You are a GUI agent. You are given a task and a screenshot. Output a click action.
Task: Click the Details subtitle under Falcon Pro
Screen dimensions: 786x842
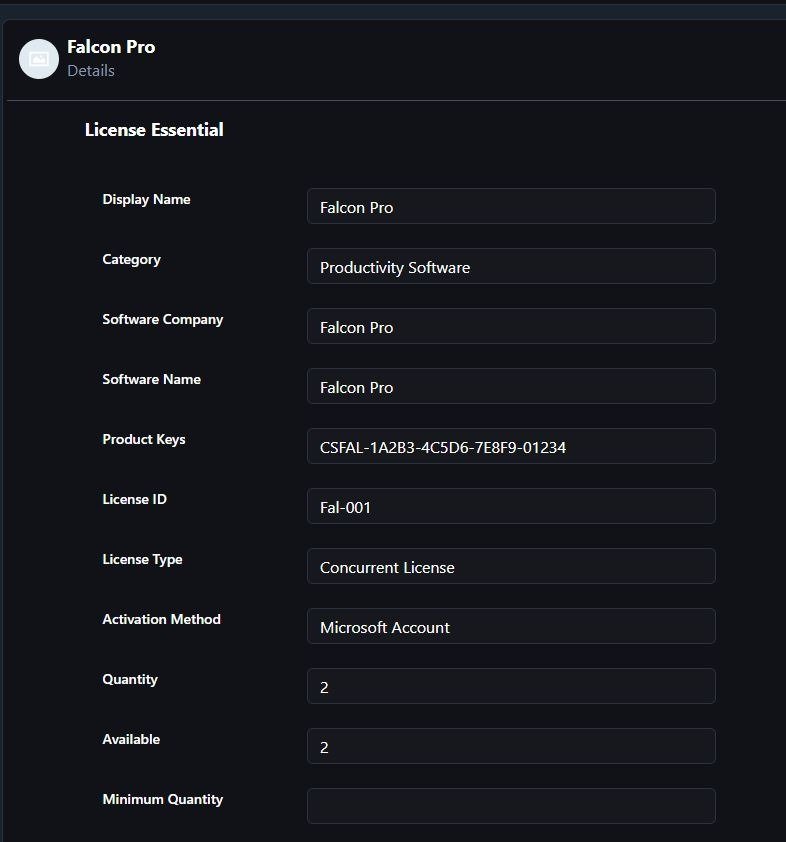pos(91,71)
